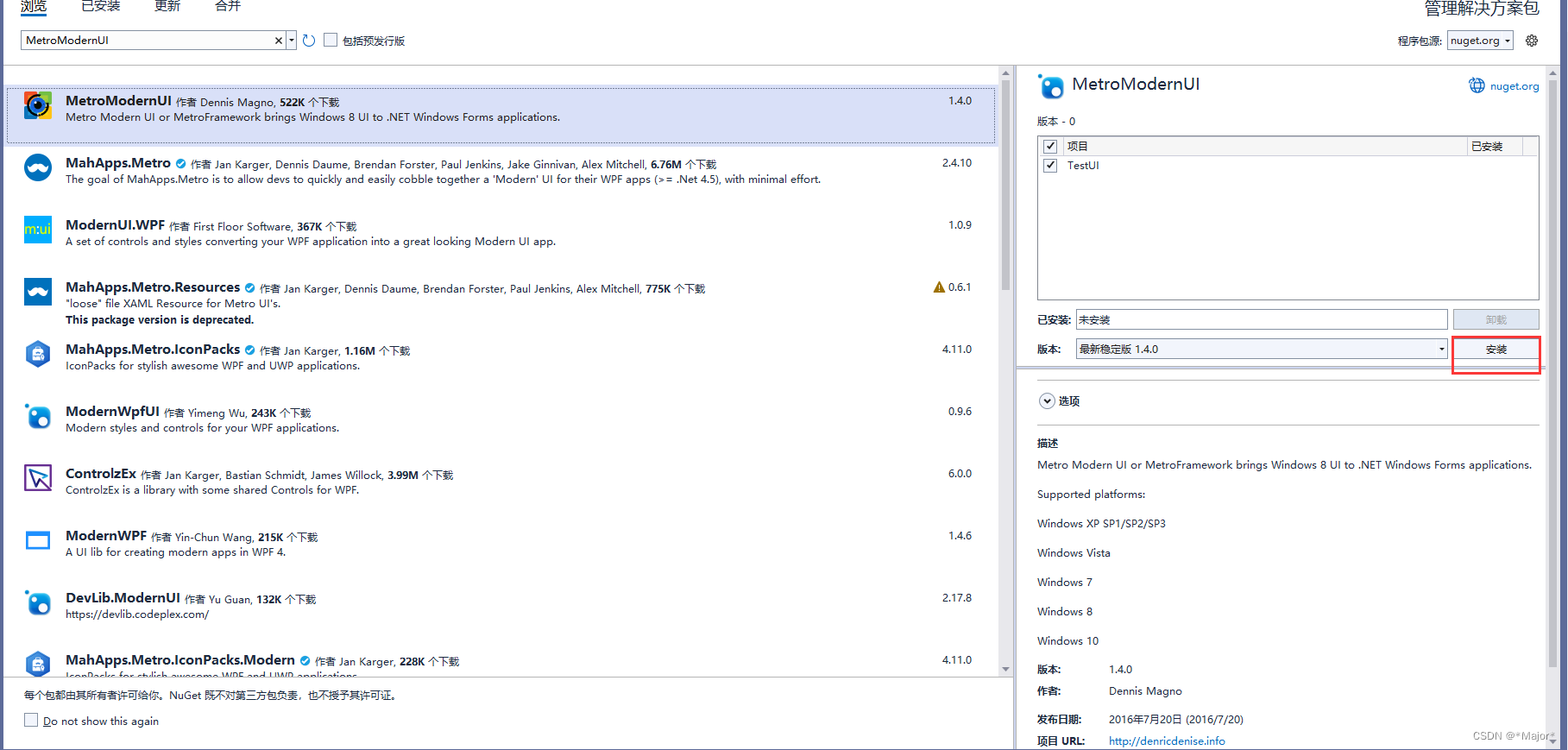Image resolution: width=1568 pixels, height=750 pixels.
Task: Open NuGet settings with the gear icon
Action: 1532,41
